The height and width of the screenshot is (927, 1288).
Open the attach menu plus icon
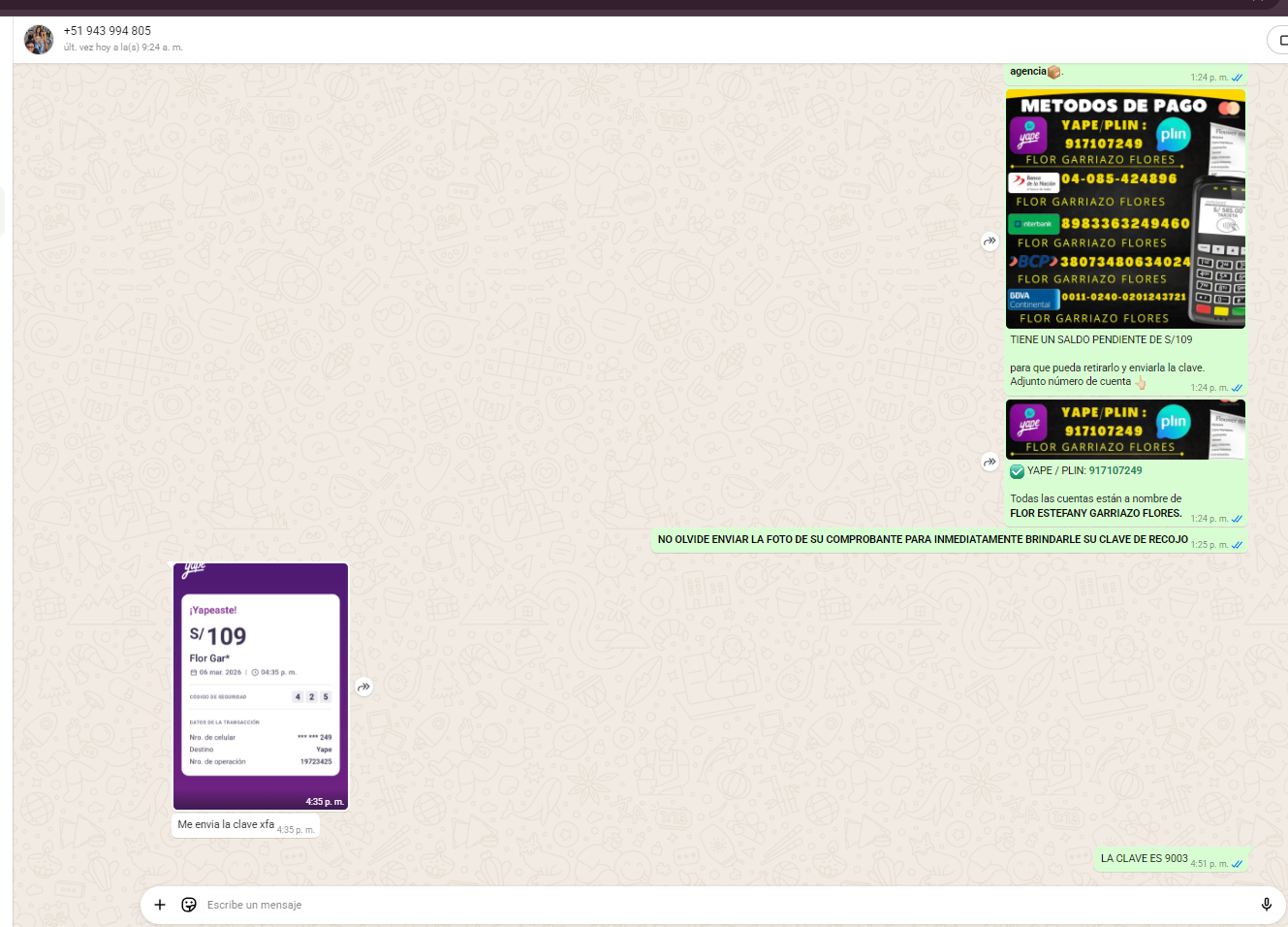click(160, 905)
